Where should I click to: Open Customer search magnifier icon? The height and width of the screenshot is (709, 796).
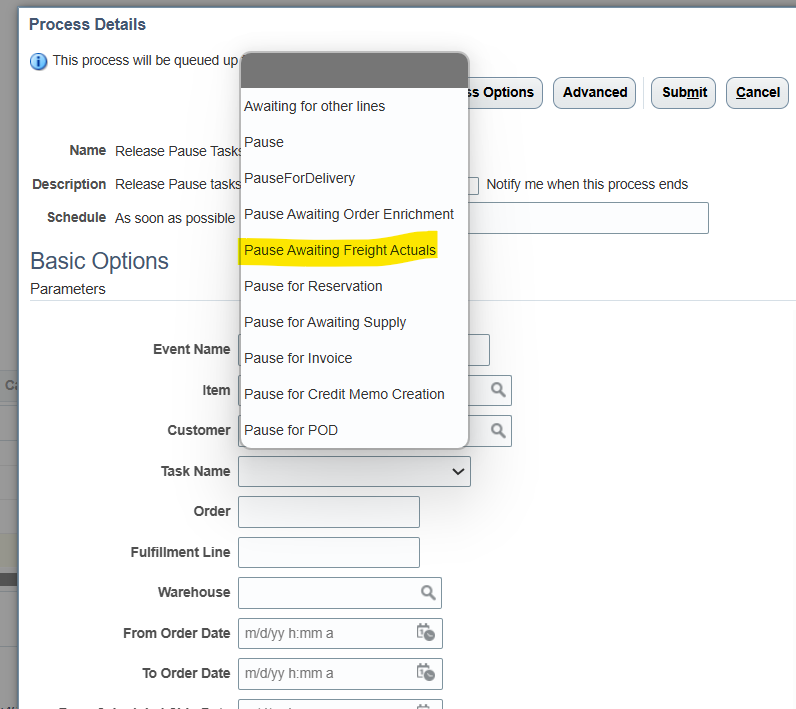(x=498, y=430)
